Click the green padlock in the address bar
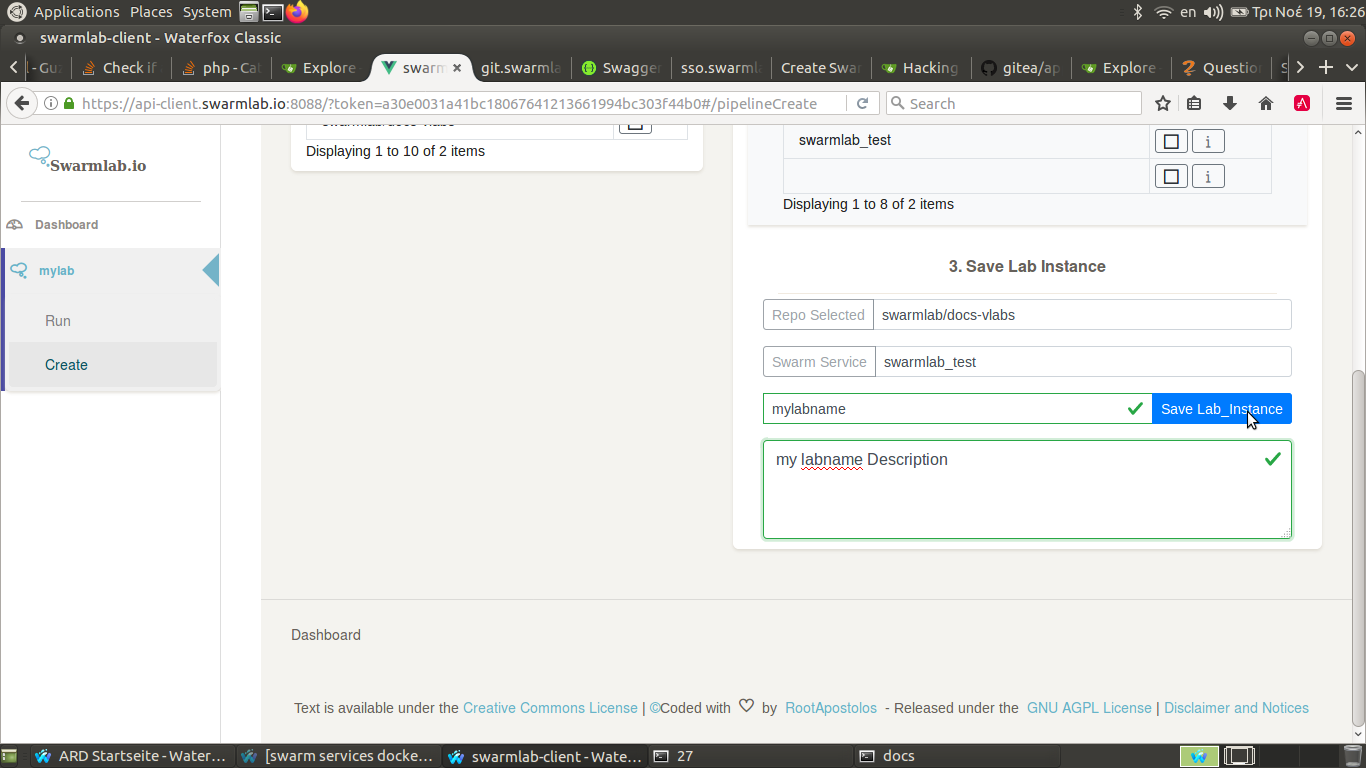 [69, 103]
